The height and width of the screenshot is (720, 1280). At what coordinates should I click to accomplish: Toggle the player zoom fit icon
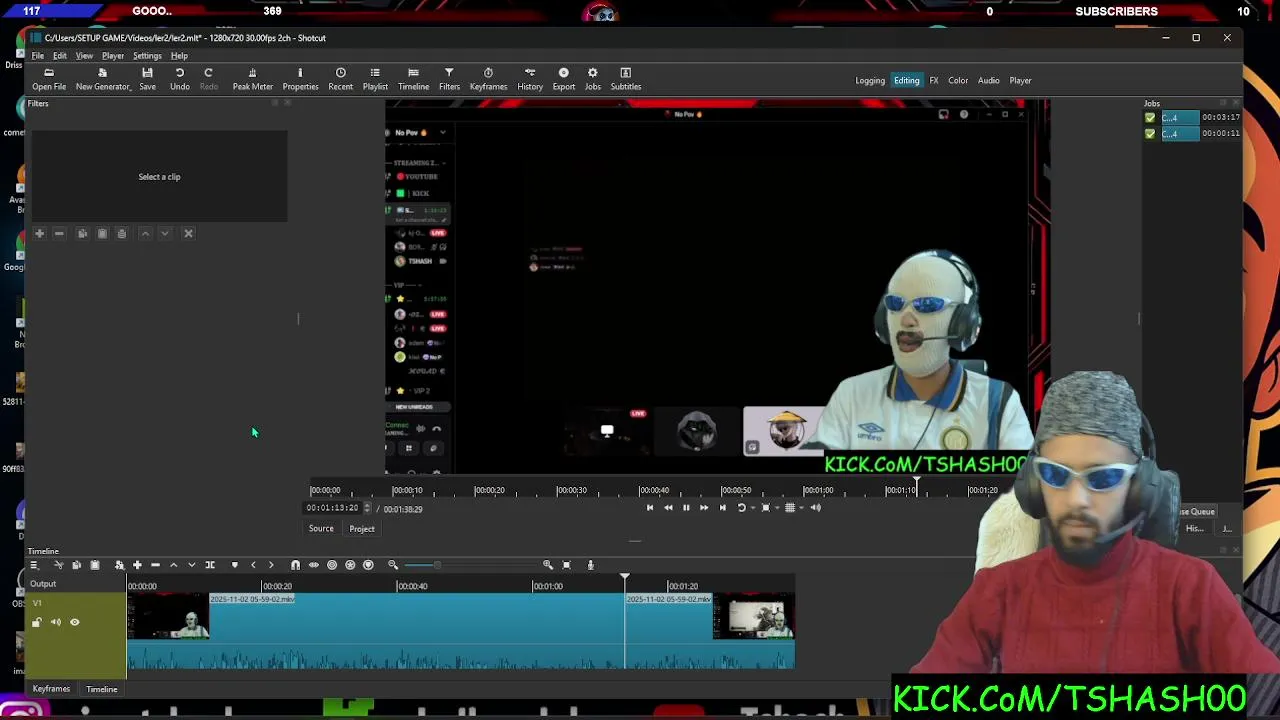(766, 508)
